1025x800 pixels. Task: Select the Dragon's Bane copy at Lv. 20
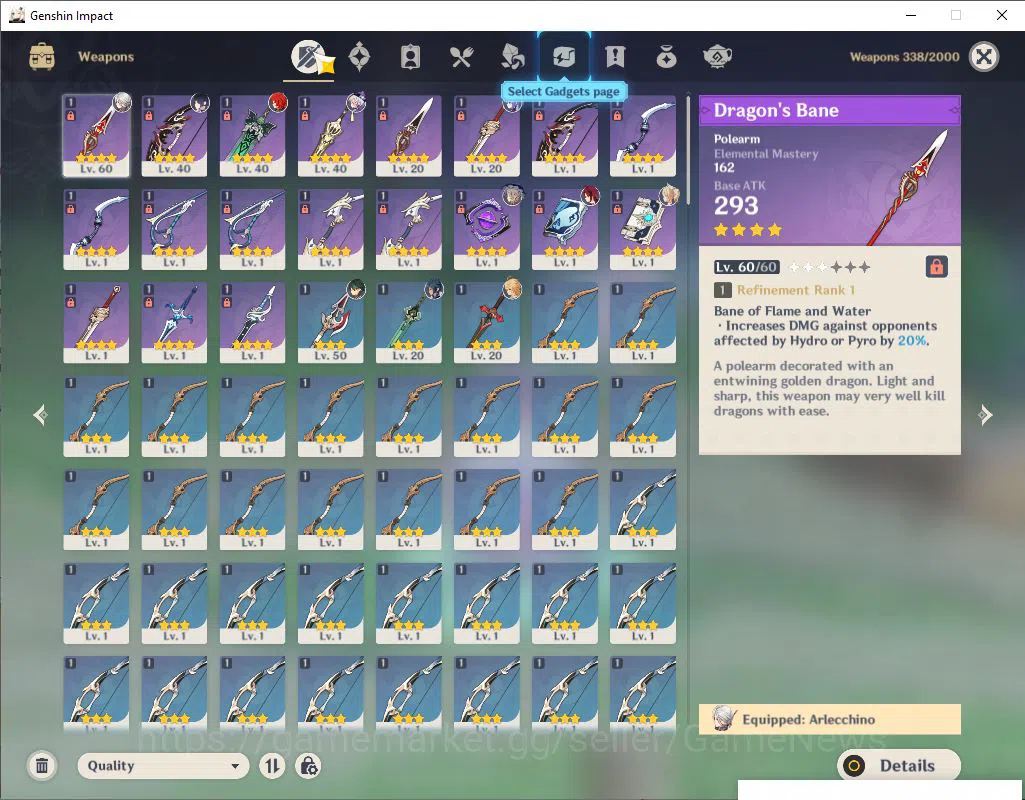409,136
